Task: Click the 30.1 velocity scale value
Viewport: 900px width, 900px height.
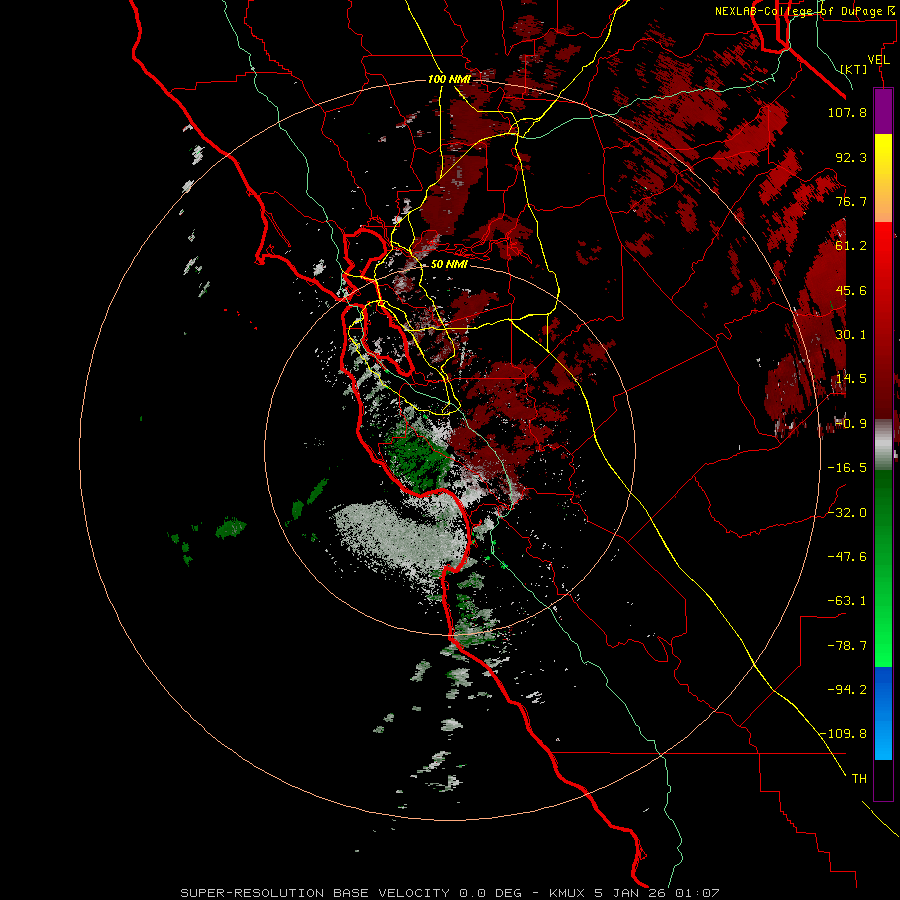Action: 851,335
